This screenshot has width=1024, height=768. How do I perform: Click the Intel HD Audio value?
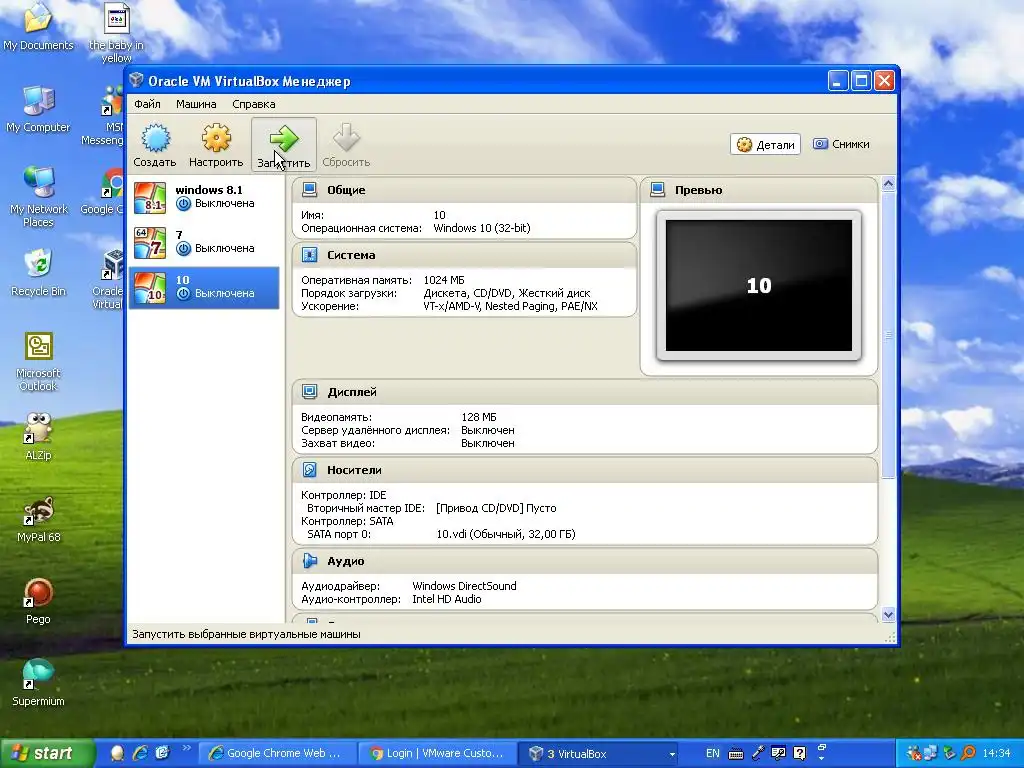[447, 599]
